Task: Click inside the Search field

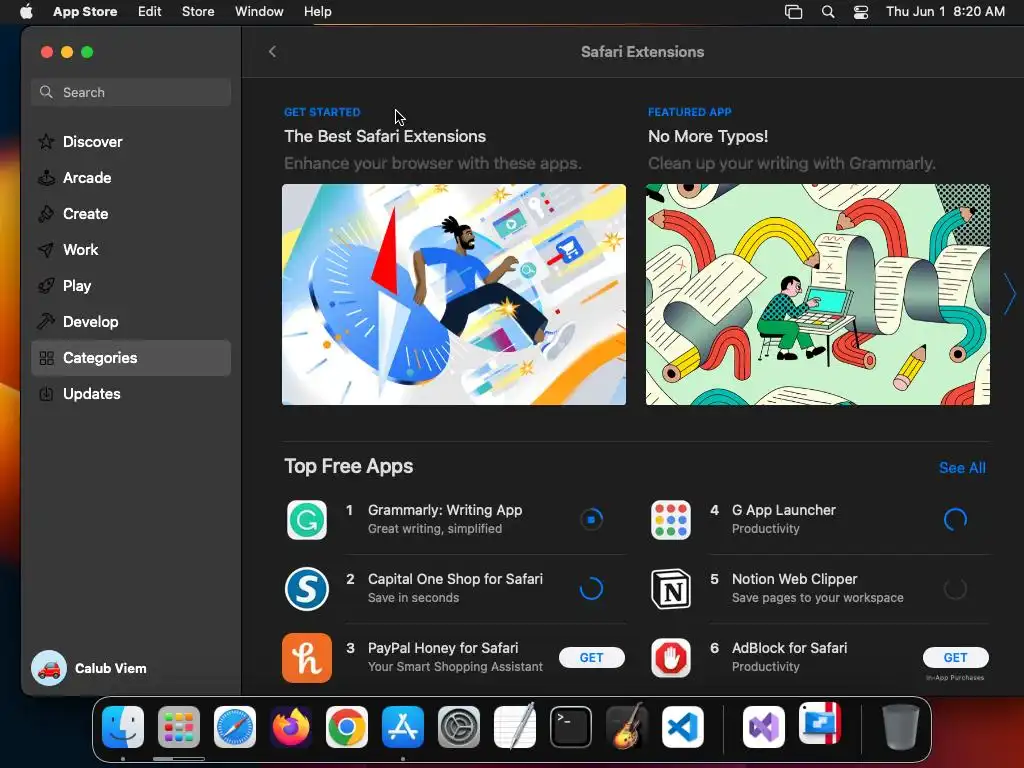Action: click(131, 92)
